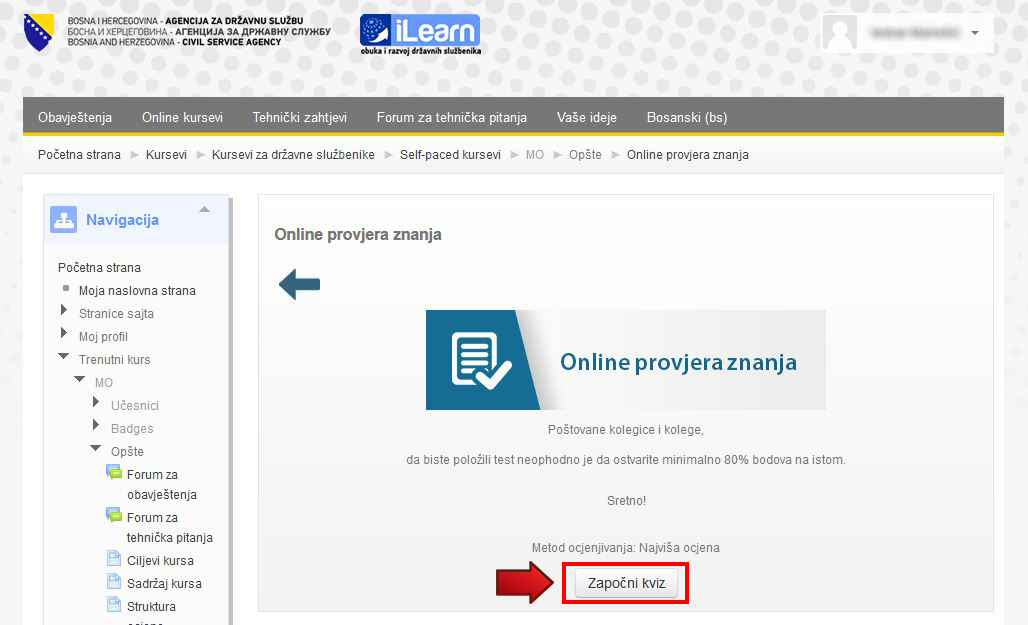Collapse the Trenutni kurs node

(x=65, y=358)
